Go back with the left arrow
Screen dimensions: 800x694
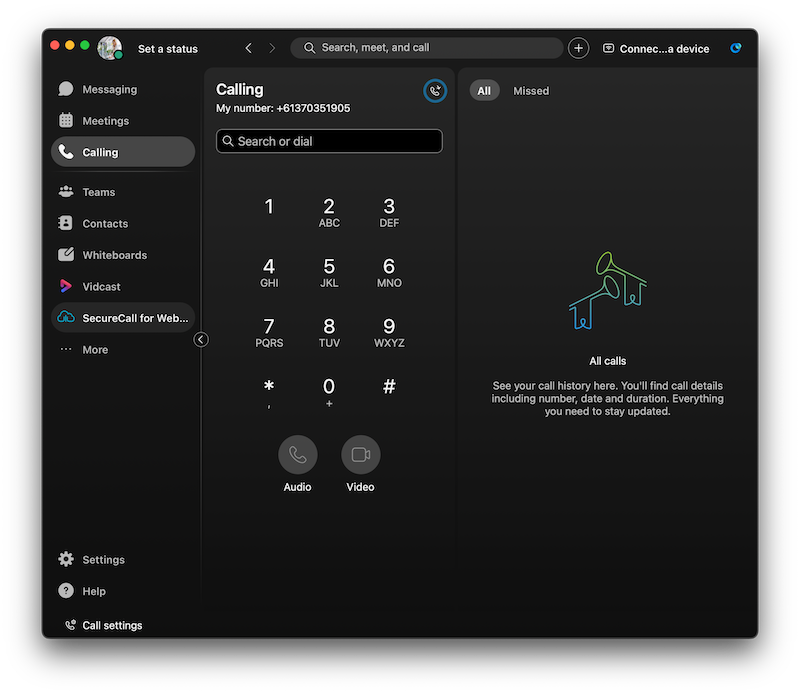tap(248, 48)
